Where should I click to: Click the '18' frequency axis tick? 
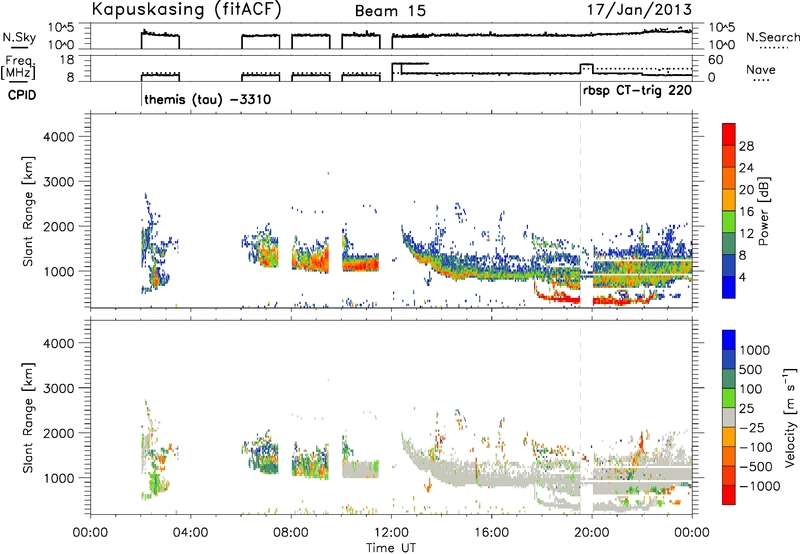66,60
